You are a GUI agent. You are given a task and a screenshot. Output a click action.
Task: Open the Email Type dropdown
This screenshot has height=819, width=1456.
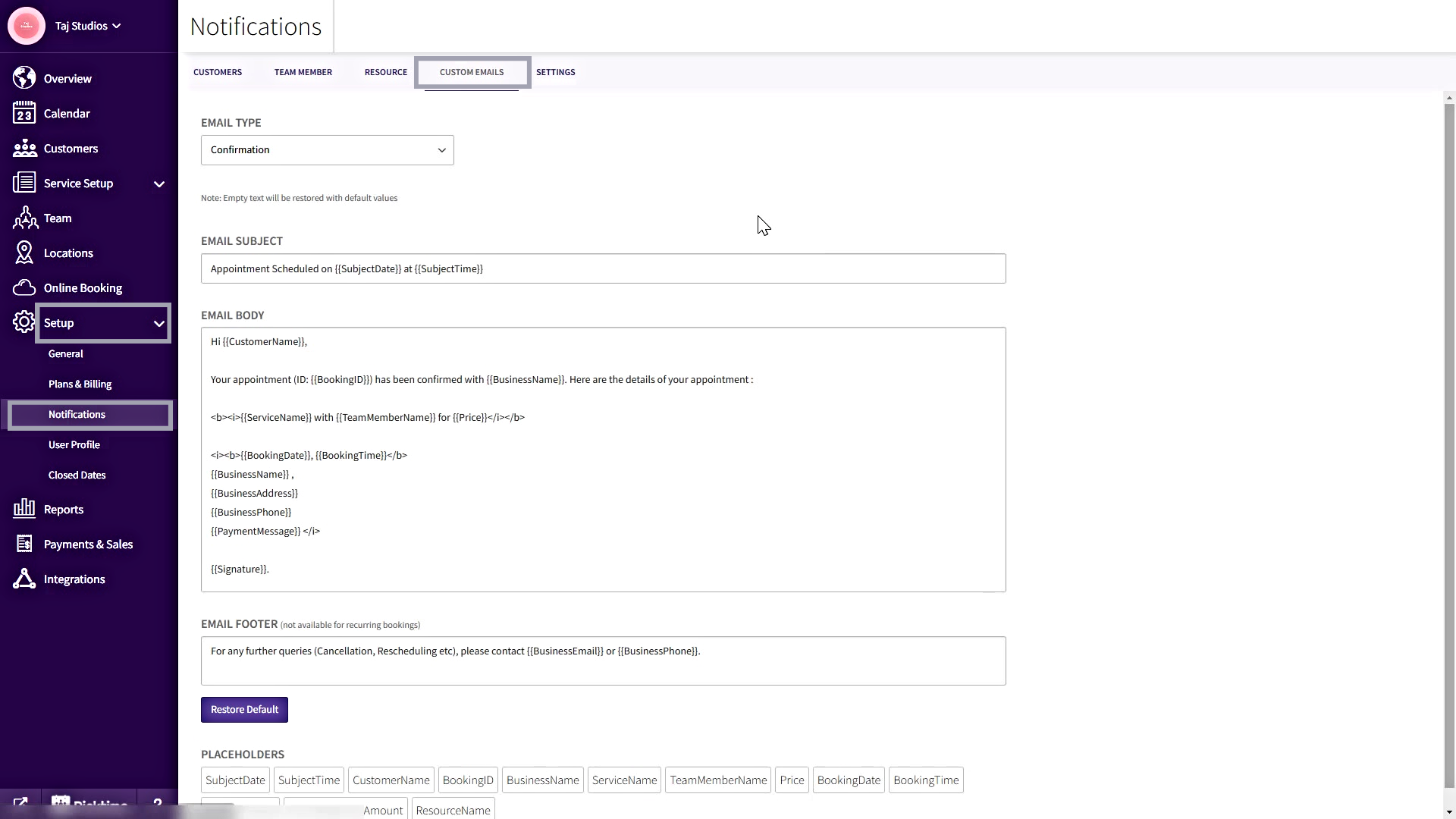327,150
